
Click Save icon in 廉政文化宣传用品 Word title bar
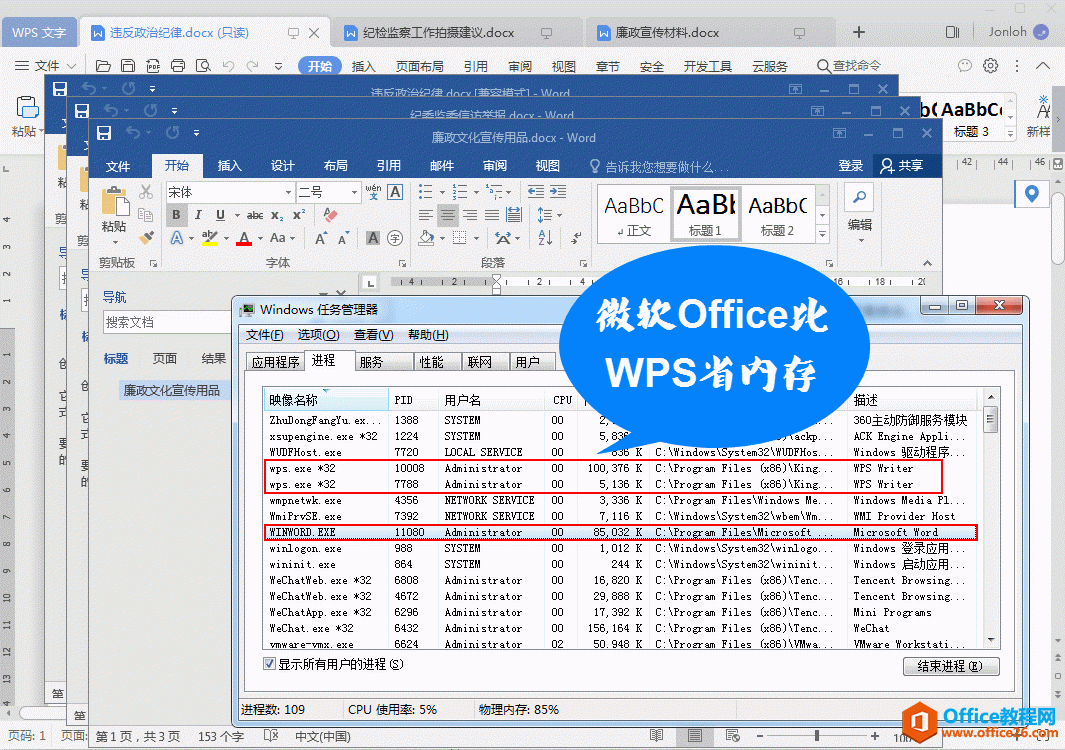point(104,133)
